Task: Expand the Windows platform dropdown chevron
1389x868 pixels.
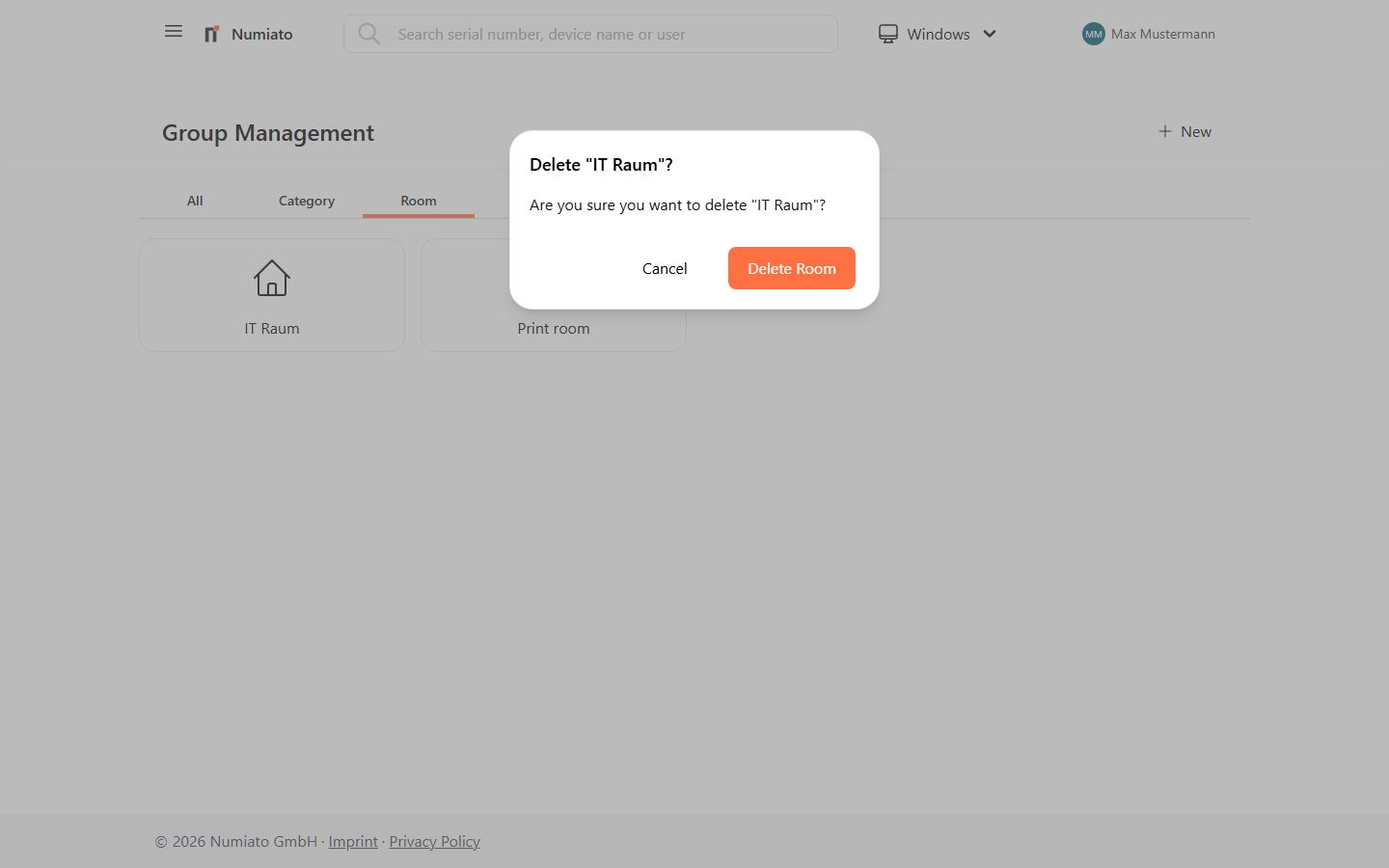Action: (990, 34)
